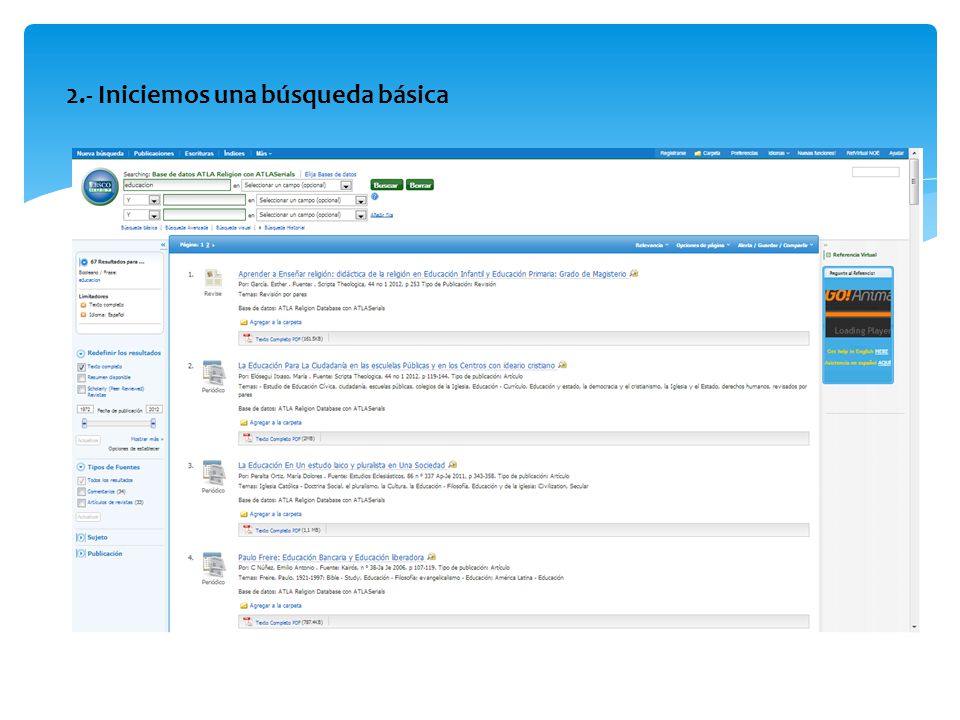
Task: Open Alerta / Guardar / Compartir dropdown
Action: click(775, 245)
